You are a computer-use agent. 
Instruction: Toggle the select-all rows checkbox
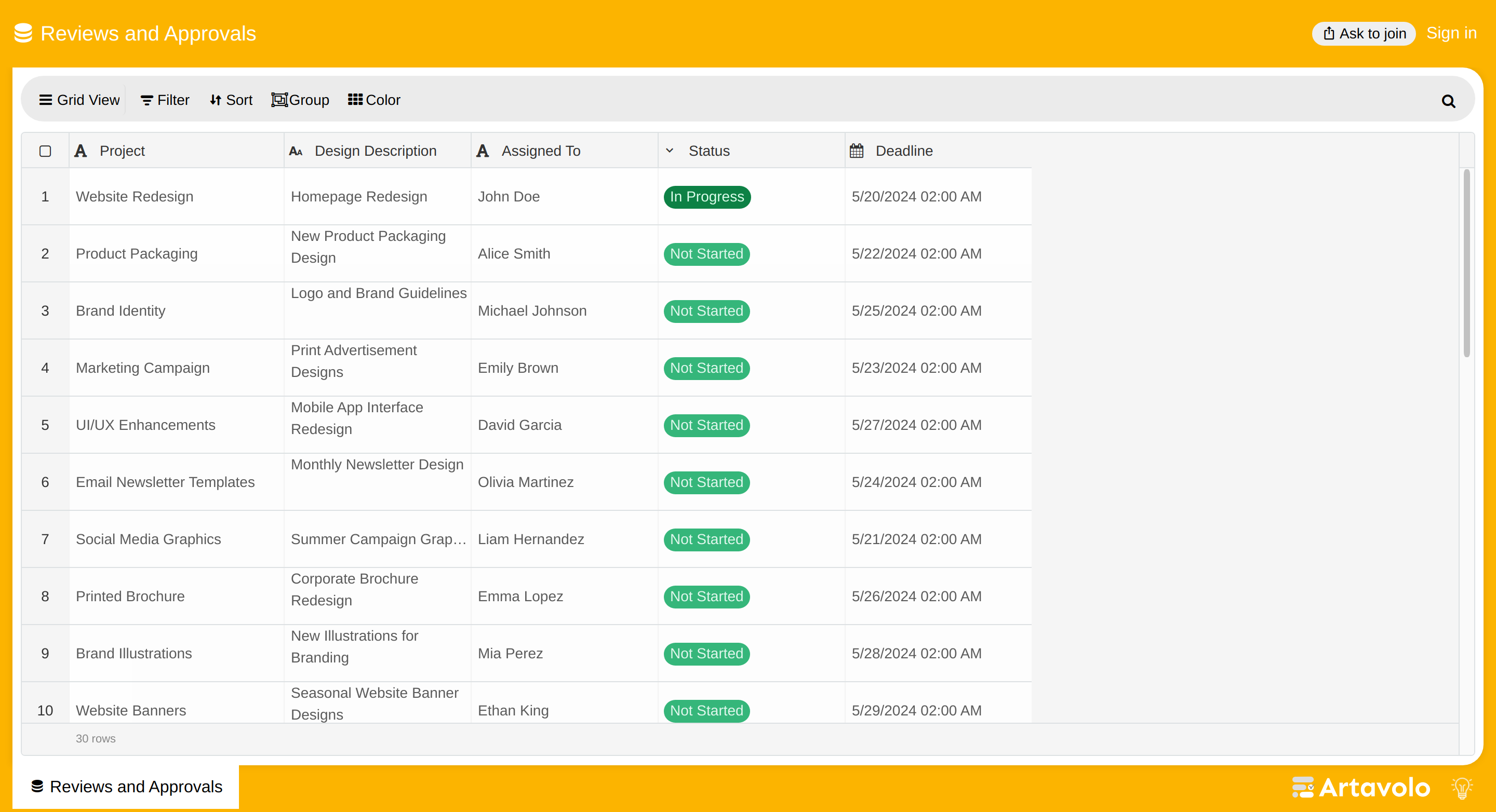tap(45, 151)
